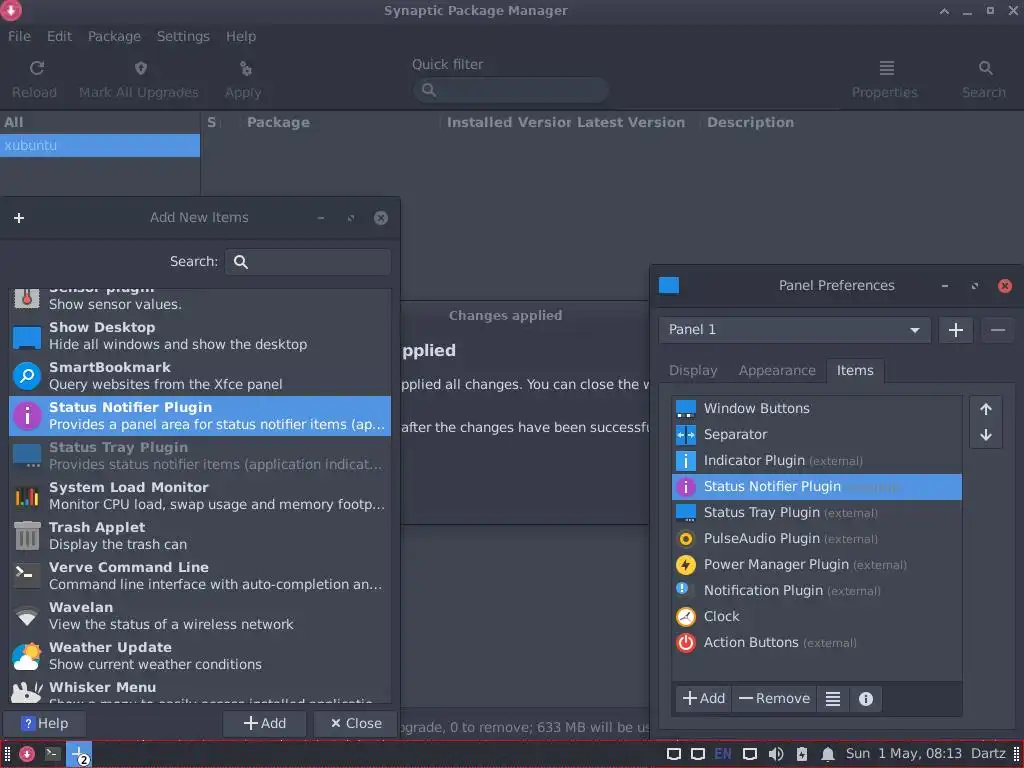Open the Settings menu
Screen dimensions: 1024x768
pos(183,37)
